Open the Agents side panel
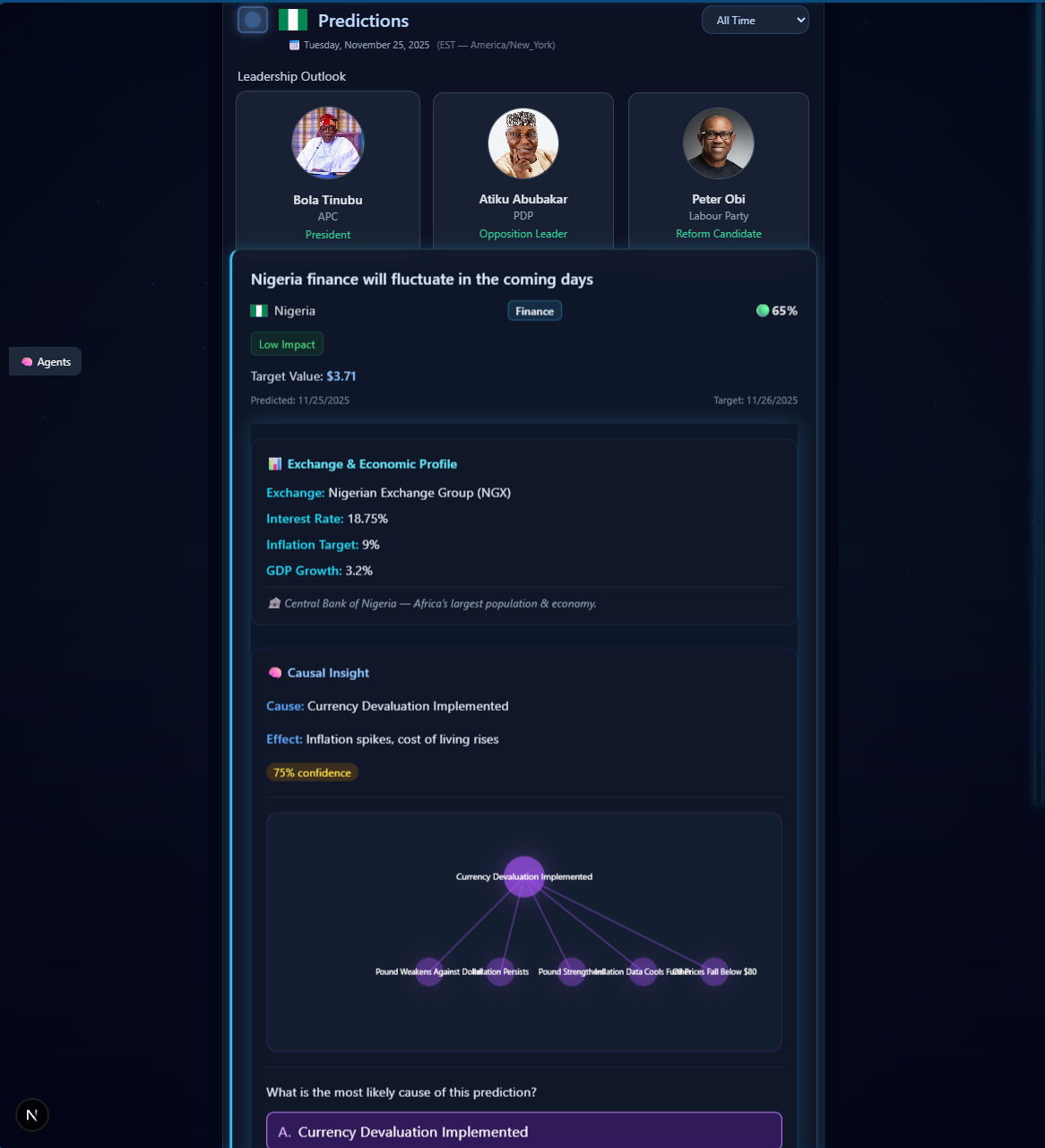 pos(46,362)
